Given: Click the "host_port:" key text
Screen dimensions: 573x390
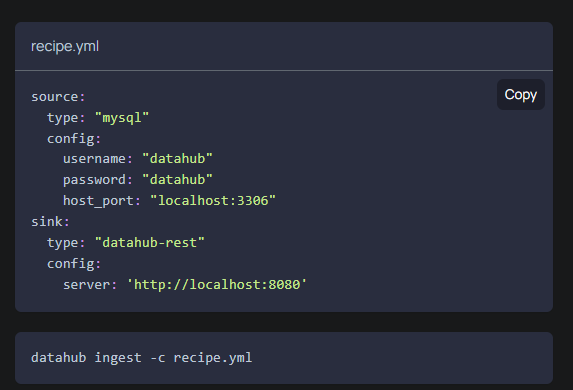Looking at the screenshot, I should pyautogui.click(x=102, y=201).
